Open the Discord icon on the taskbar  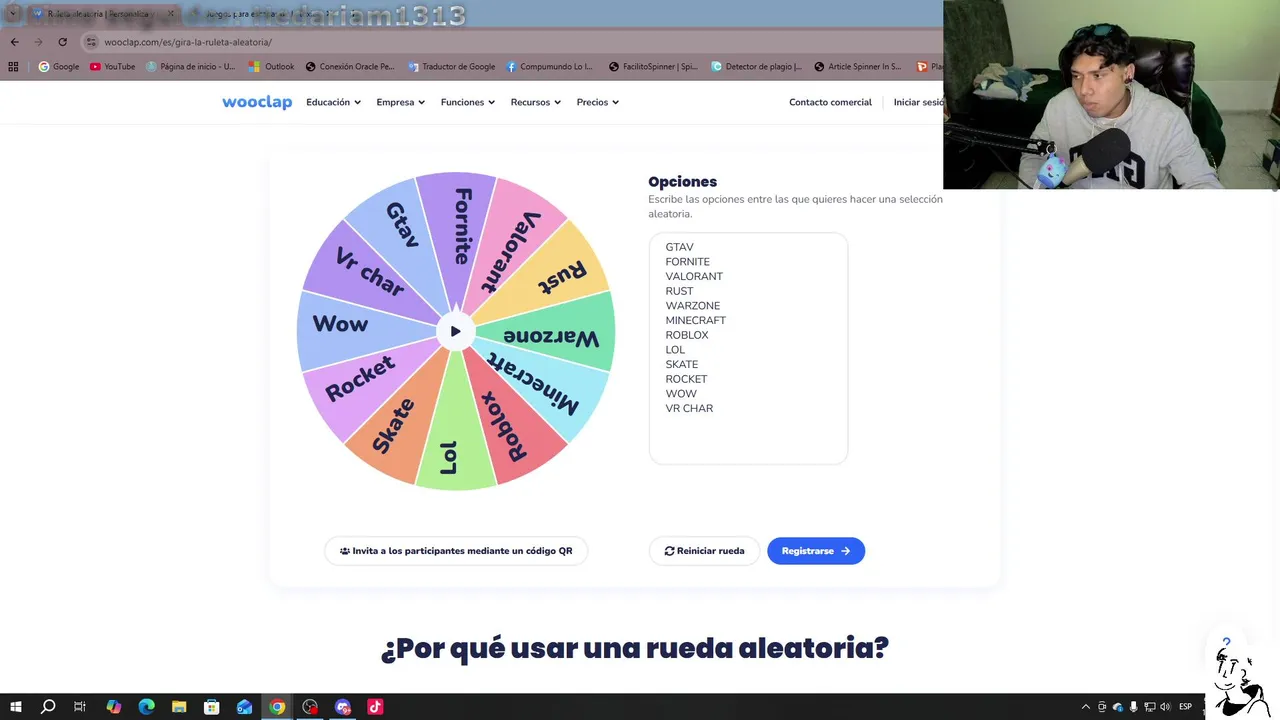pyautogui.click(x=343, y=707)
